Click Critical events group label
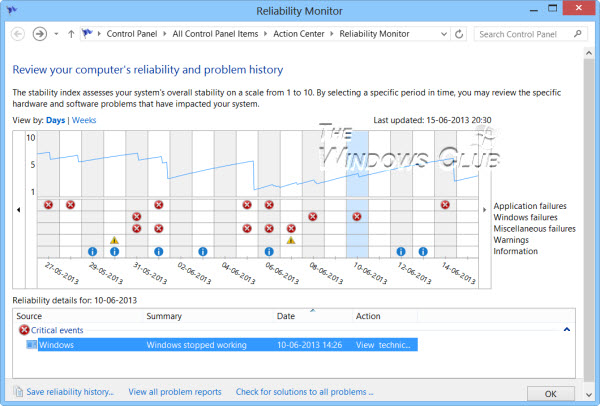The height and width of the screenshot is (406, 600). click(57, 330)
